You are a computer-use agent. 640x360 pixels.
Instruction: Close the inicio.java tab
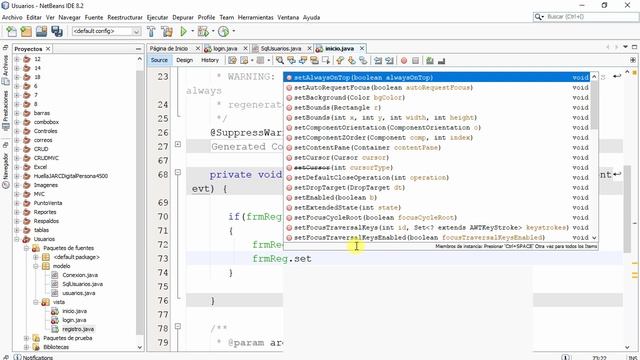click(x=362, y=49)
